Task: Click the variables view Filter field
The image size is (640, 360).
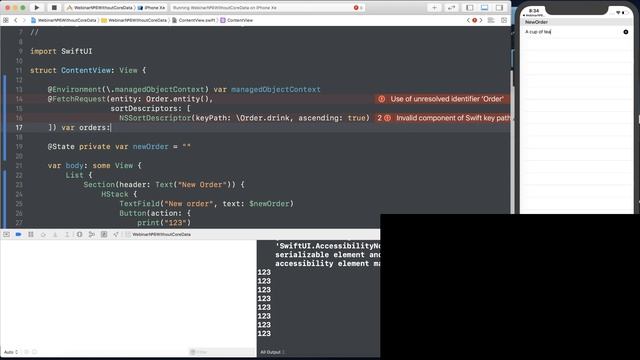Action: point(222,352)
